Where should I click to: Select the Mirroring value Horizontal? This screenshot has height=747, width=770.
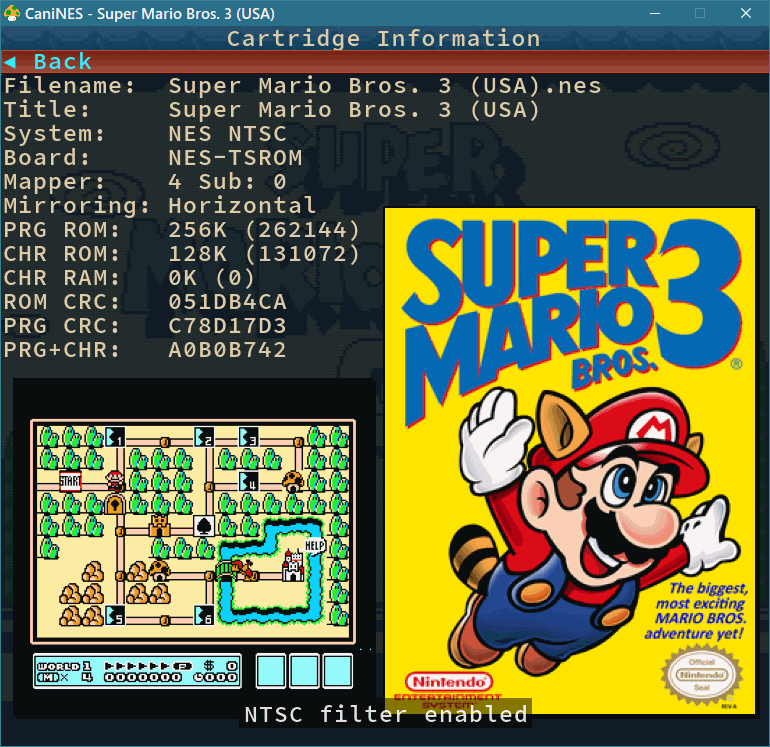tap(242, 206)
